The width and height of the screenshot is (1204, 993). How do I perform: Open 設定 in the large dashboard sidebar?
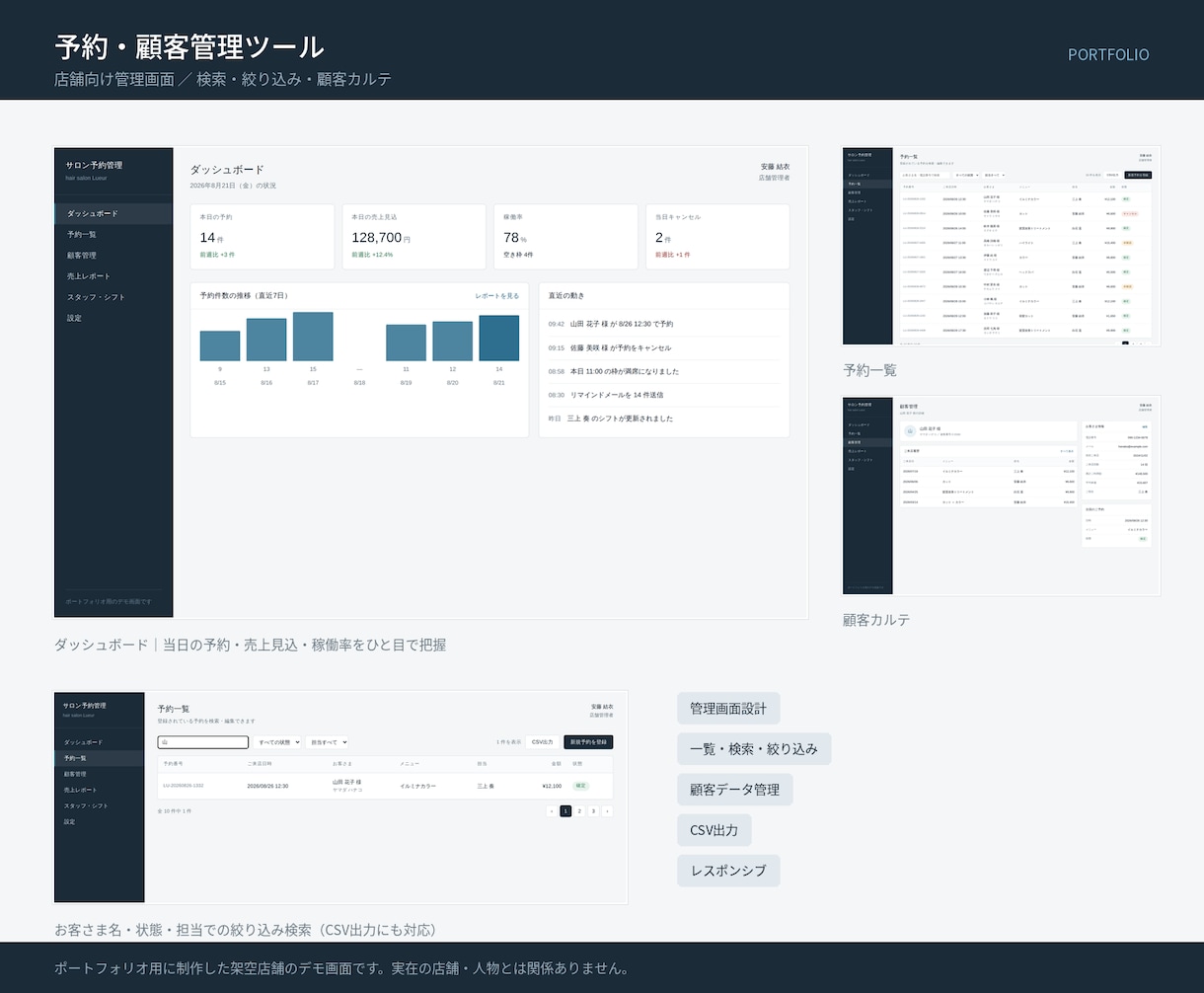coord(113,318)
